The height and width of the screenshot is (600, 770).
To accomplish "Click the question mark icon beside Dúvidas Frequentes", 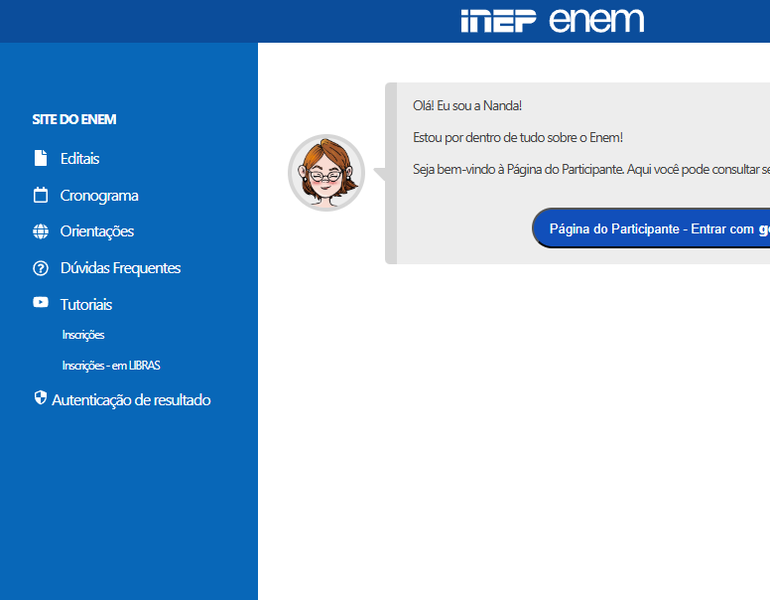I will point(40,268).
